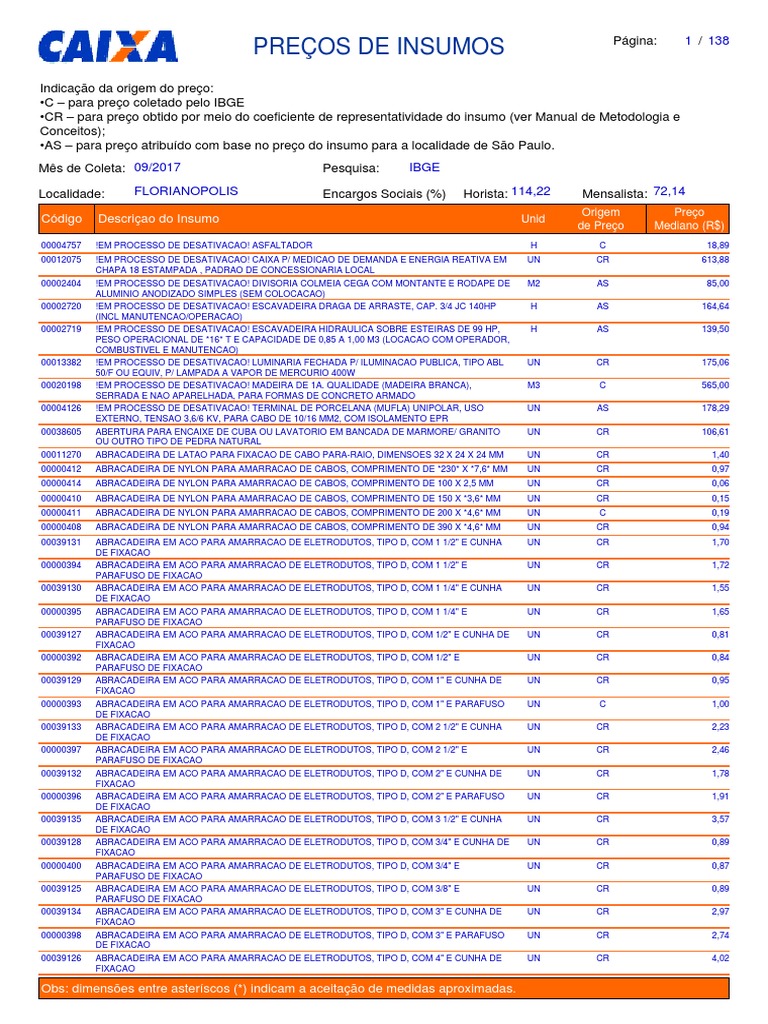
Task: Click price 613,88 in the table
Action: tap(716, 259)
